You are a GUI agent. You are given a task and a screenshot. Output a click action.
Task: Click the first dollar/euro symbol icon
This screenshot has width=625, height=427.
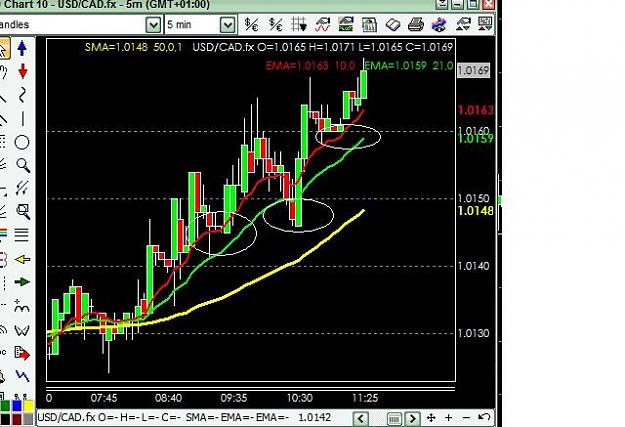252,25
